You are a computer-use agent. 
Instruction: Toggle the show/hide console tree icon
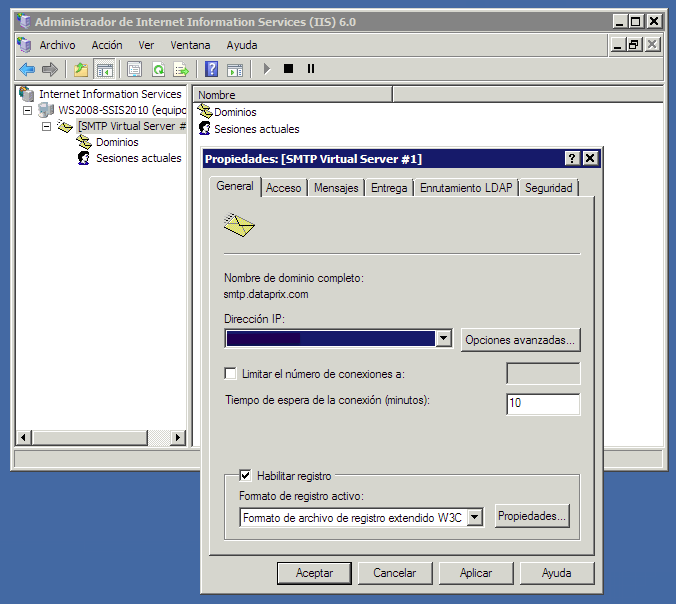pyautogui.click(x=104, y=69)
